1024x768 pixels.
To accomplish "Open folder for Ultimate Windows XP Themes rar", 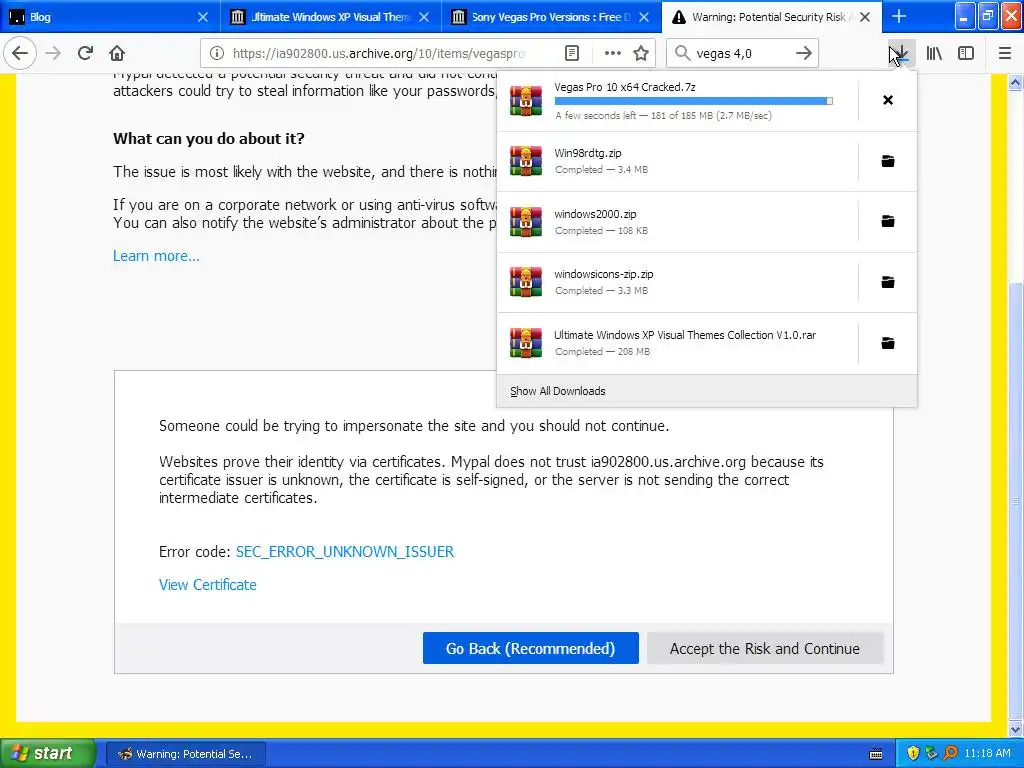I will click(888, 343).
